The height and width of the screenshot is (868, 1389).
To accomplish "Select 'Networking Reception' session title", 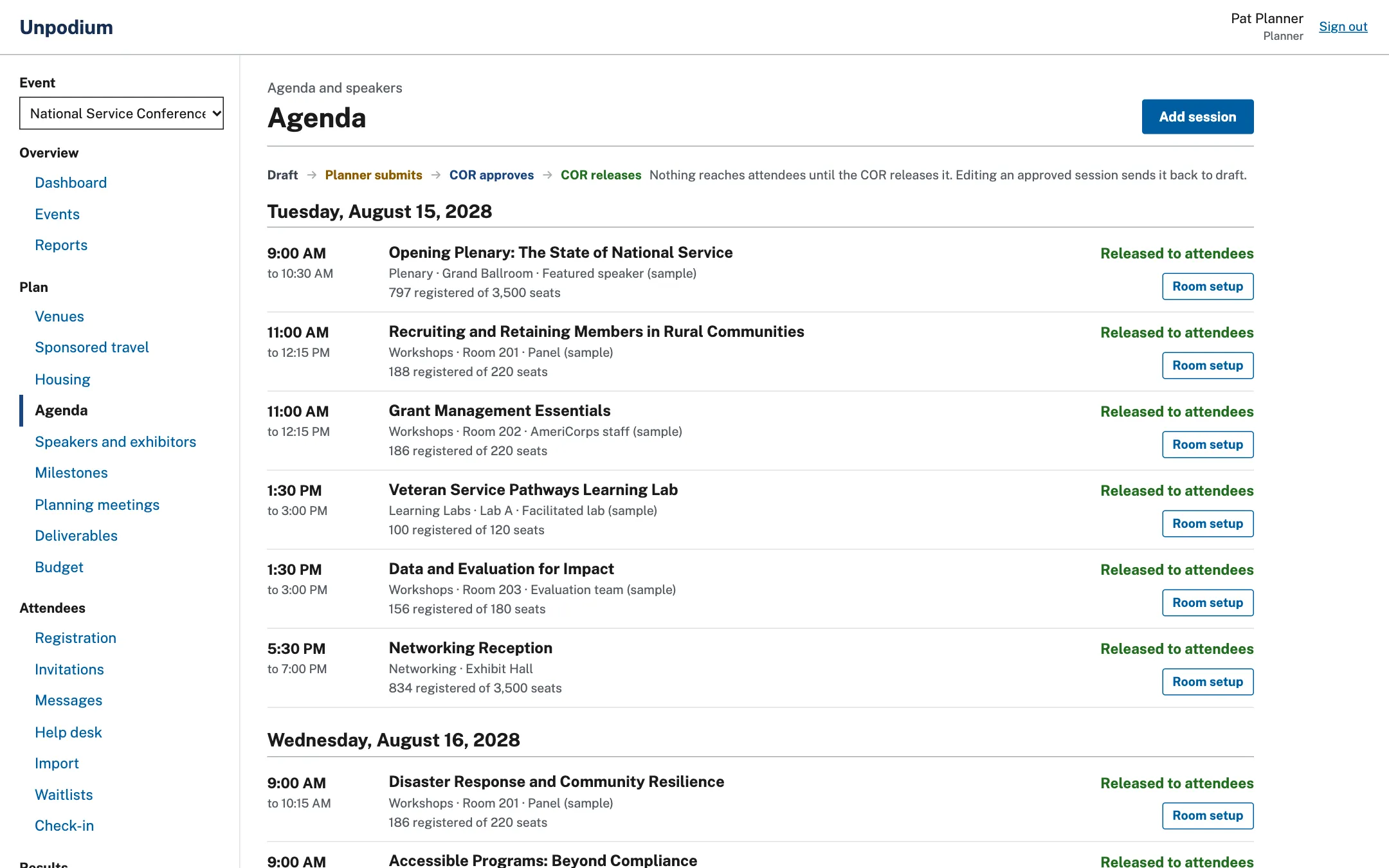I will click(471, 647).
